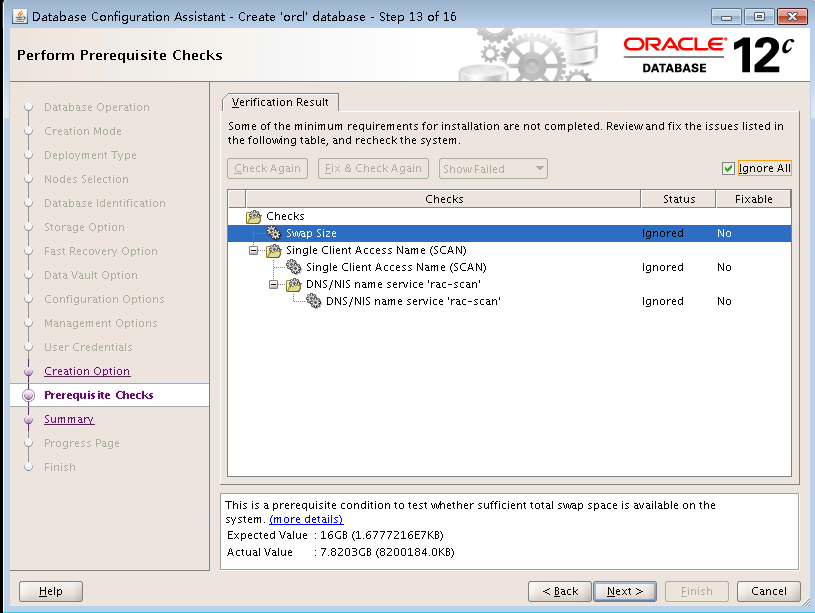Click the Checks root folder icon
The image size is (815, 613).
coord(254,216)
